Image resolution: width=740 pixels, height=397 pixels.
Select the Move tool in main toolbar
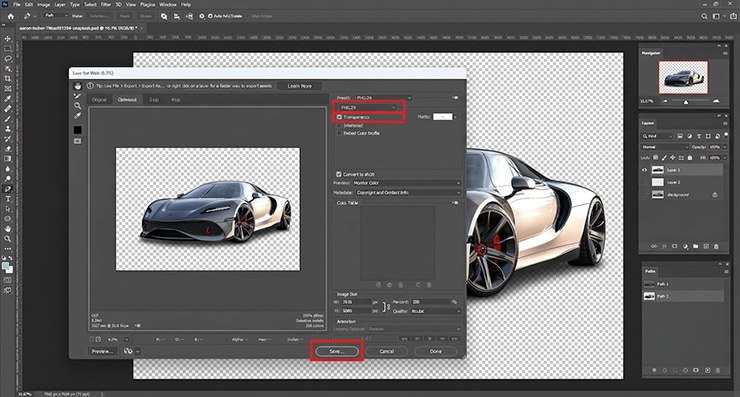[x=8, y=39]
